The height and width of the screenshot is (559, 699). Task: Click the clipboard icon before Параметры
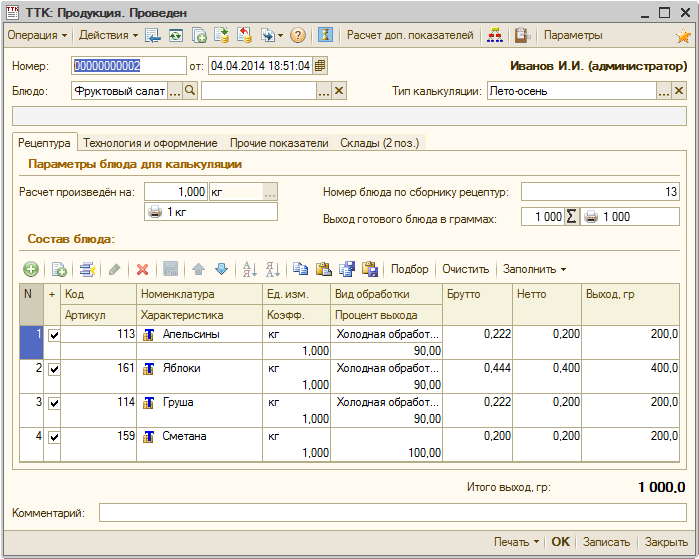[522, 35]
